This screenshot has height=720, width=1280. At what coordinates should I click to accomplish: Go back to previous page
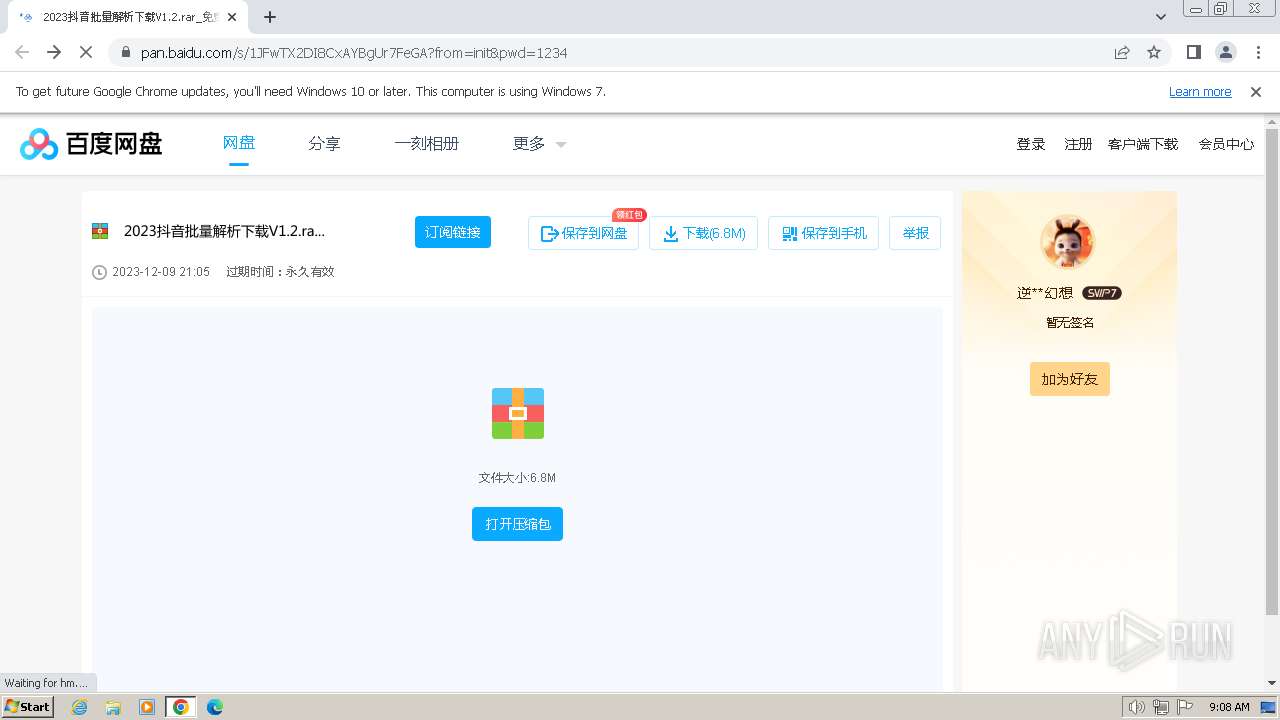22,52
